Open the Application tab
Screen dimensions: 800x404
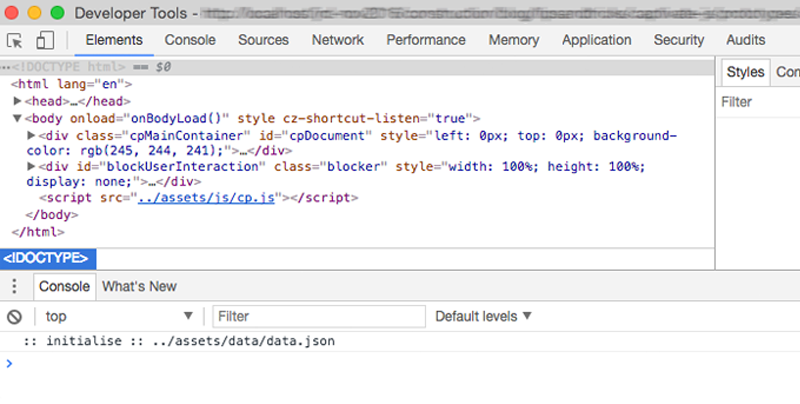click(596, 40)
